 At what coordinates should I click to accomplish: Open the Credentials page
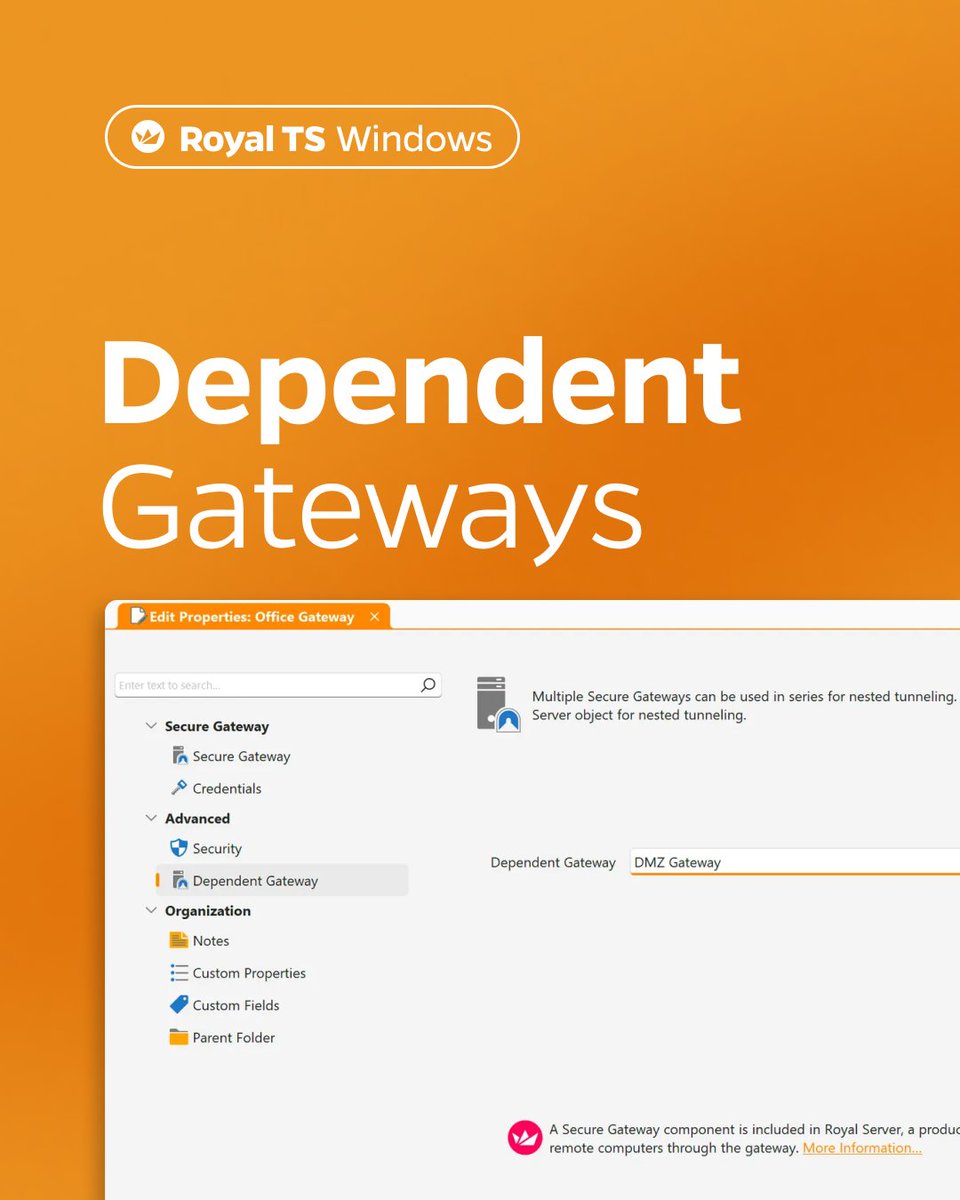click(227, 788)
